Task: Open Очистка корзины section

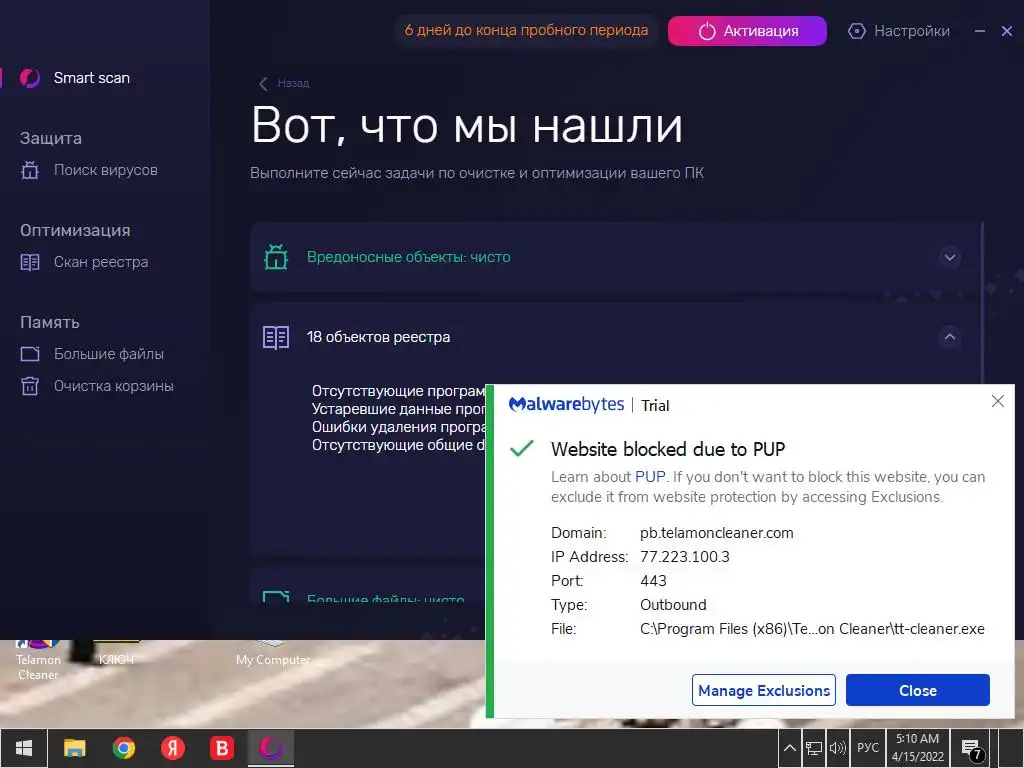Action: click(114, 386)
